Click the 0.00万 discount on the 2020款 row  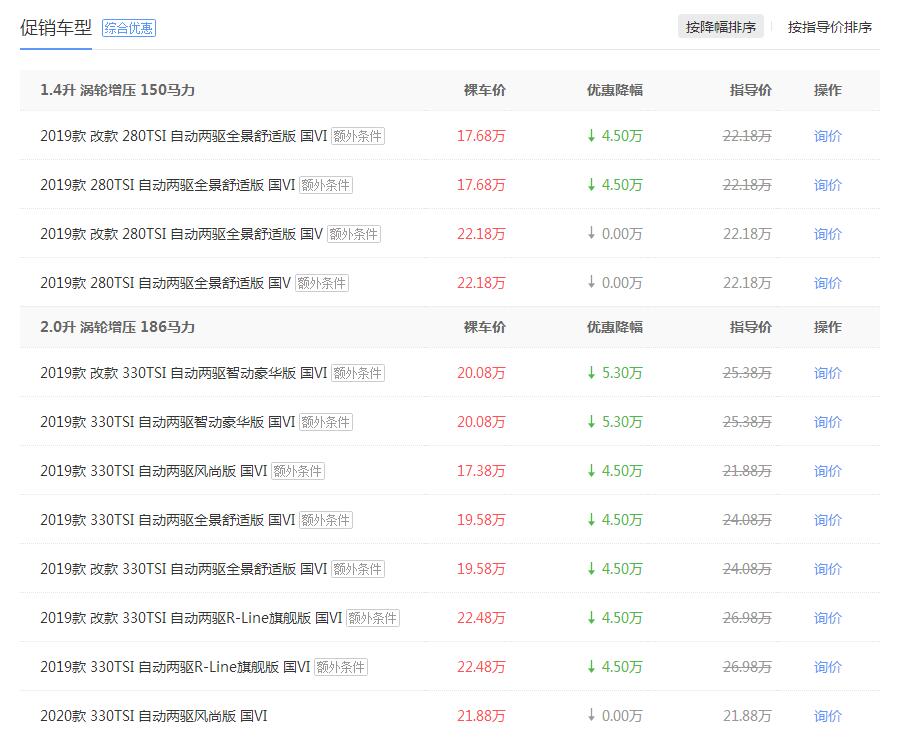615,716
